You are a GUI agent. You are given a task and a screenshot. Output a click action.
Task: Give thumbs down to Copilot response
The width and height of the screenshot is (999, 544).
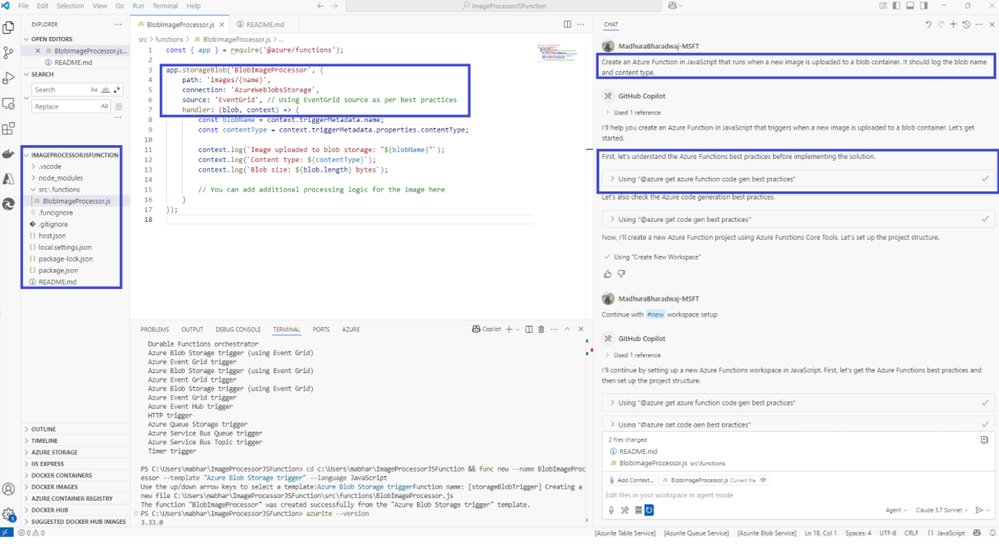(x=621, y=274)
